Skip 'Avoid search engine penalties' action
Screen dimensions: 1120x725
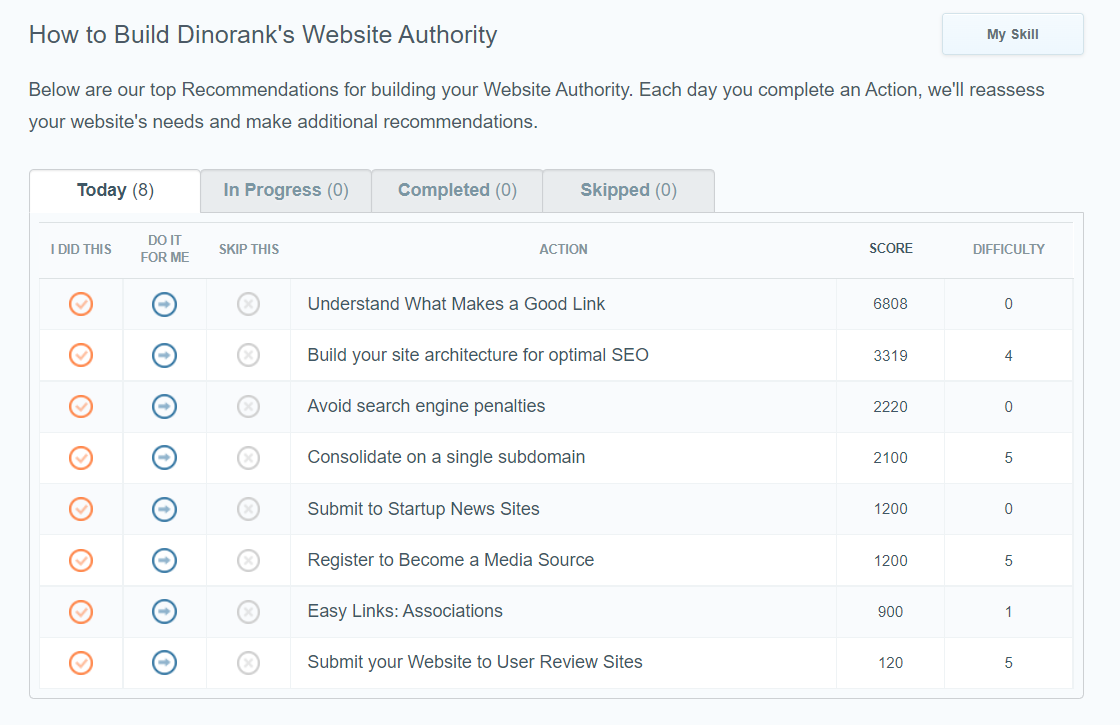(249, 406)
